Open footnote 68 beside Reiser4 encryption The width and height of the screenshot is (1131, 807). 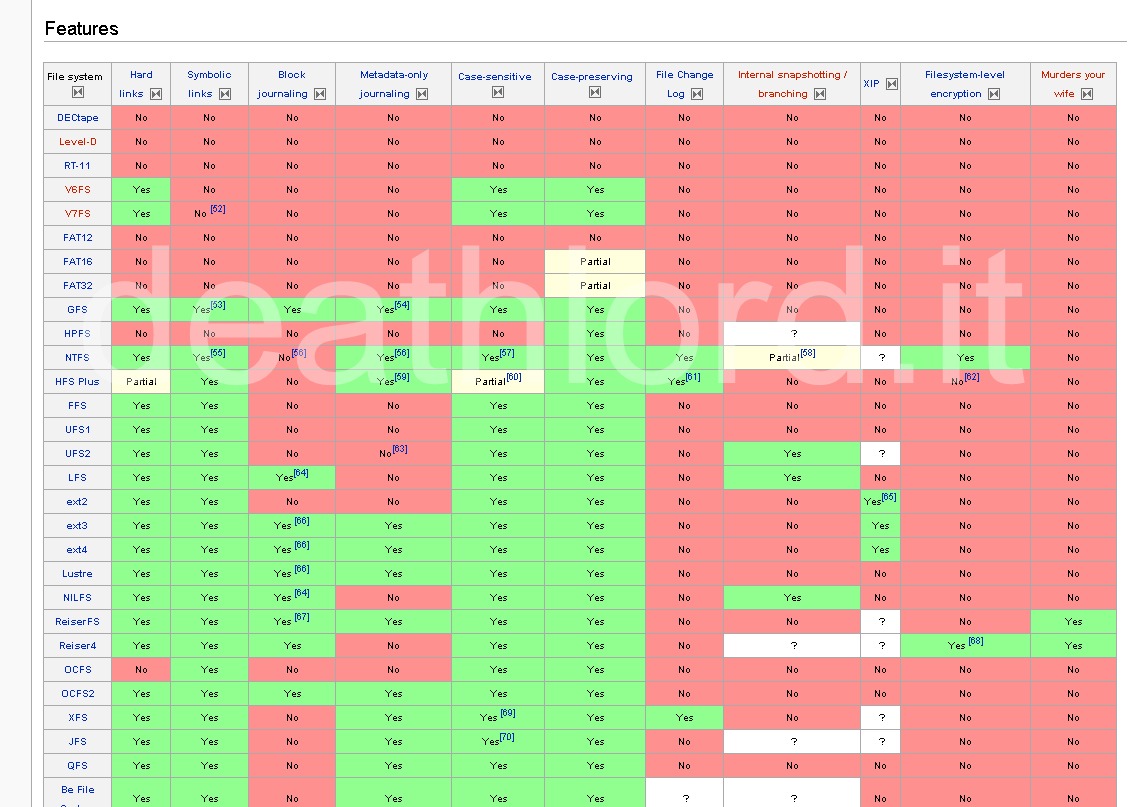pyautogui.click(x=976, y=641)
